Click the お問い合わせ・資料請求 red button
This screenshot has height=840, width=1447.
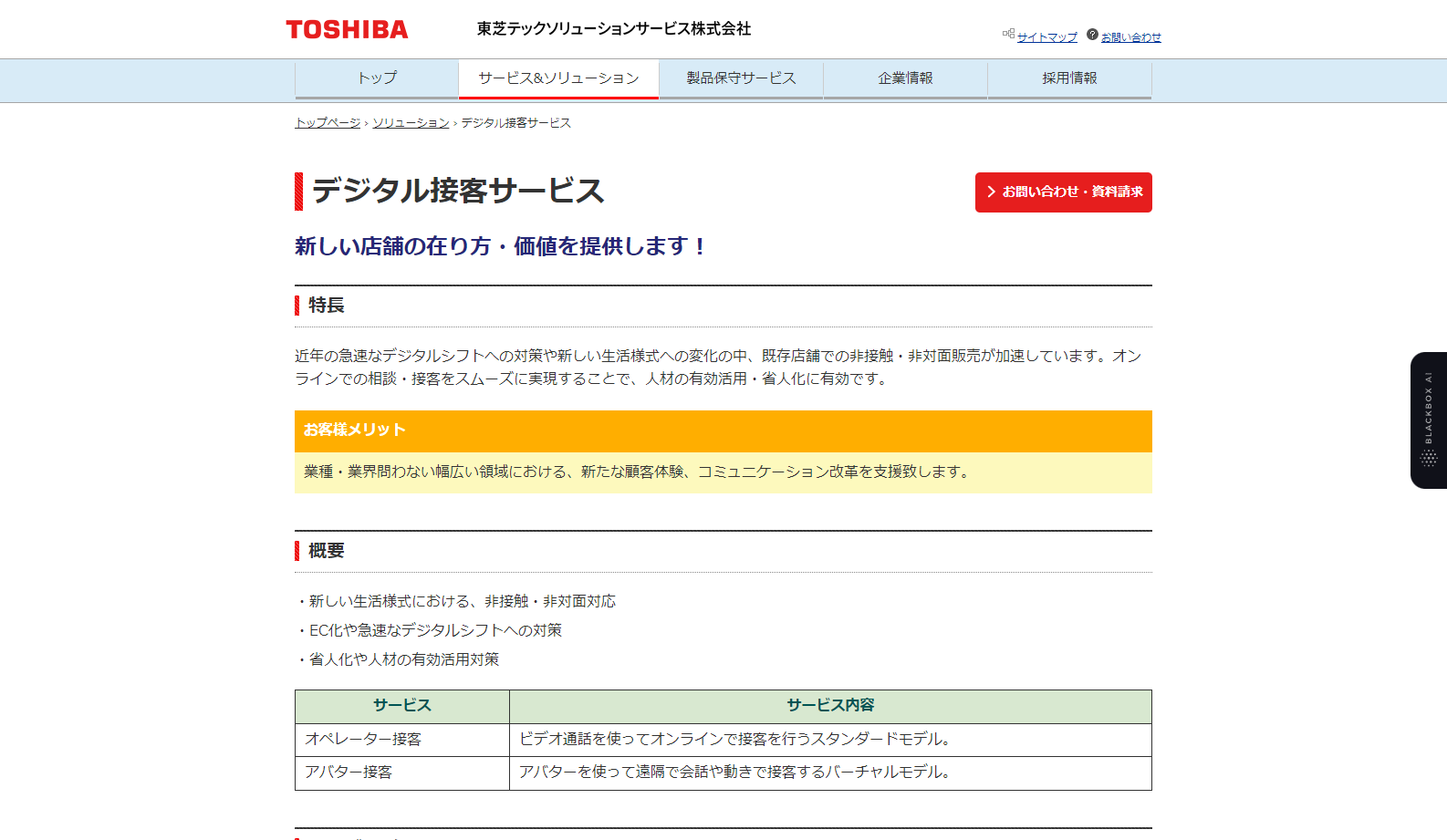[x=1063, y=192]
